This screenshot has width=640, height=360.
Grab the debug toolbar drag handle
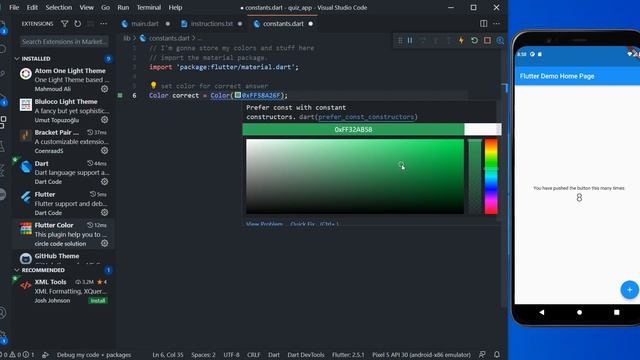[x=400, y=40]
